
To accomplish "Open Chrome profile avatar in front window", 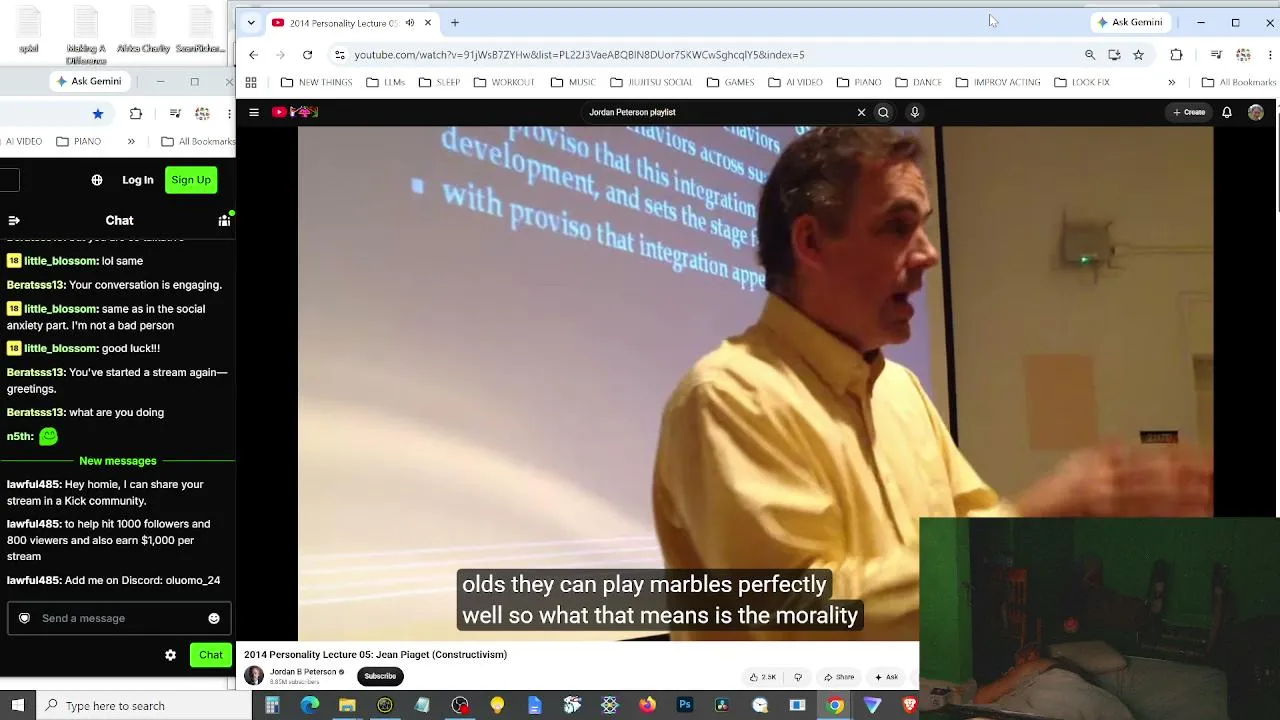I will pyautogui.click(x=1243, y=55).
